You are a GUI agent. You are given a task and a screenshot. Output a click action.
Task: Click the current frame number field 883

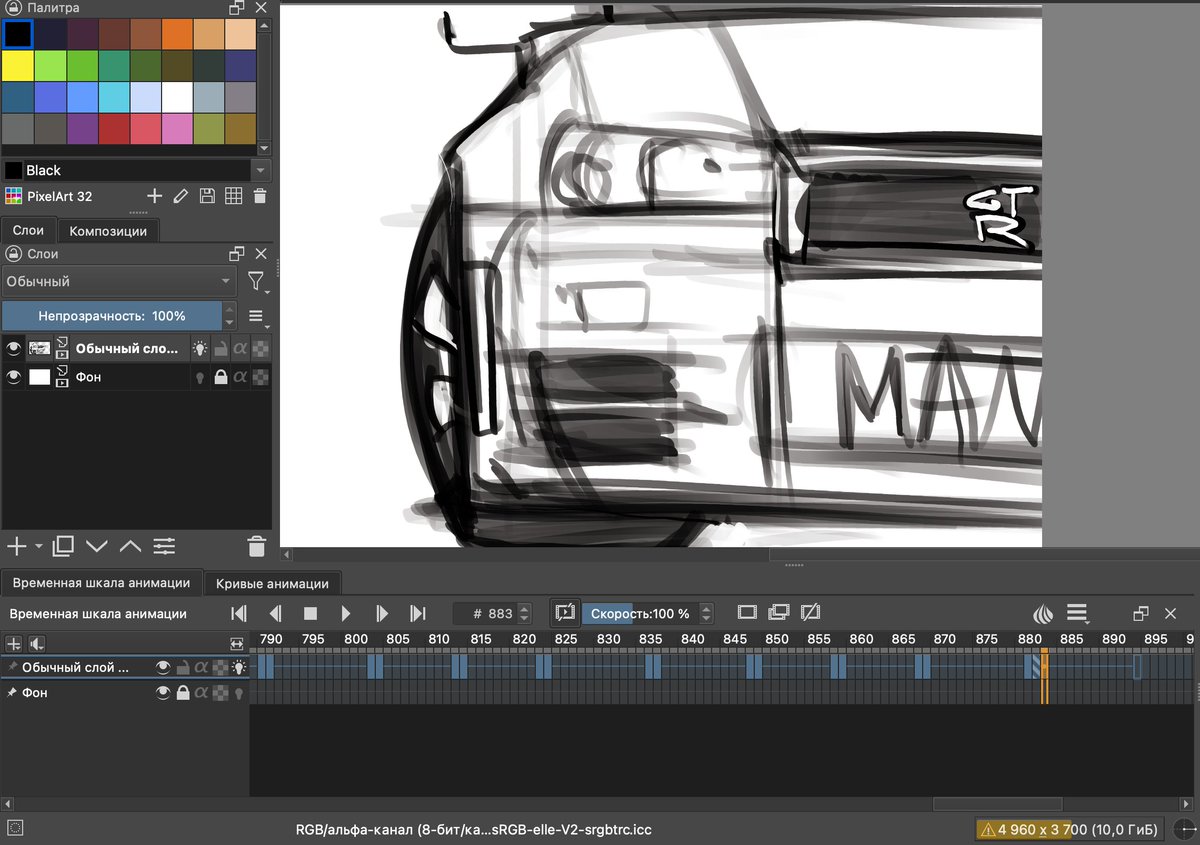(485, 613)
